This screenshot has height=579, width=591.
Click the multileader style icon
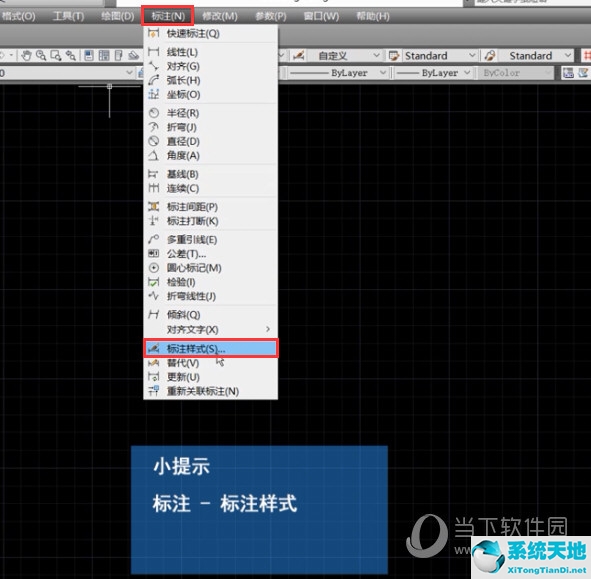click(x=490, y=56)
